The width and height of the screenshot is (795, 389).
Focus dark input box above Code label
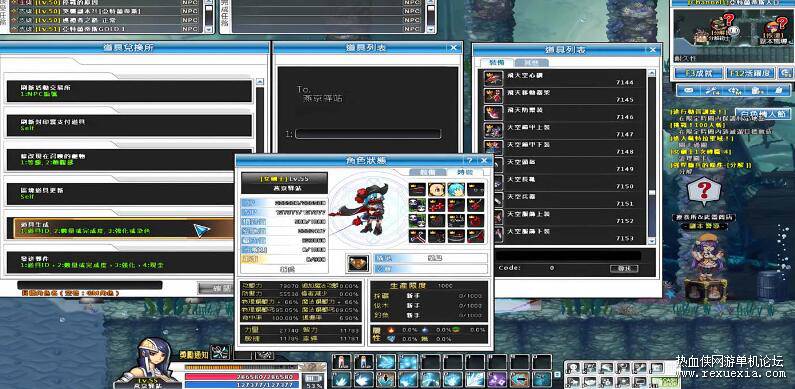pos(568,256)
